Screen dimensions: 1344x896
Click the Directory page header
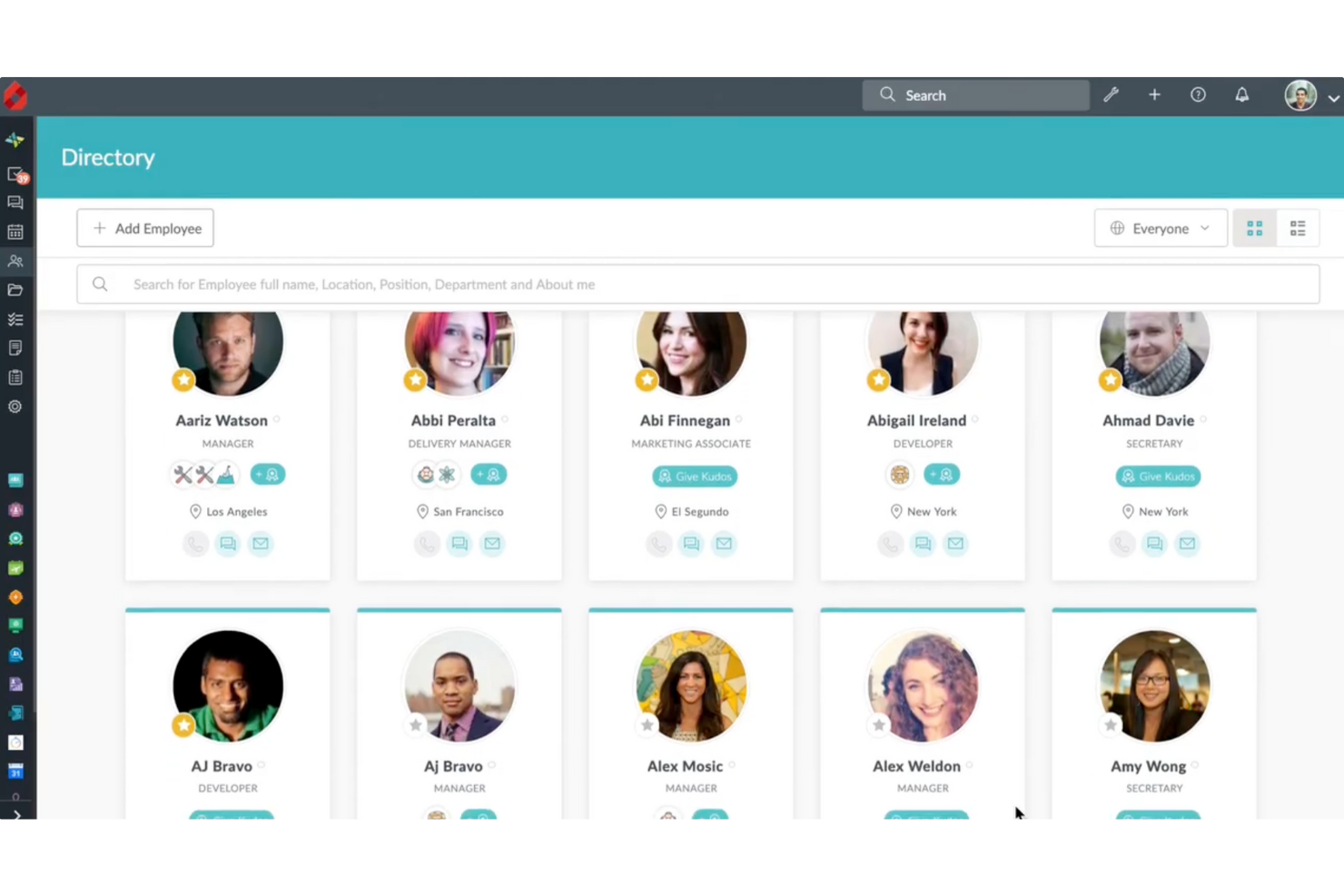click(x=107, y=157)
